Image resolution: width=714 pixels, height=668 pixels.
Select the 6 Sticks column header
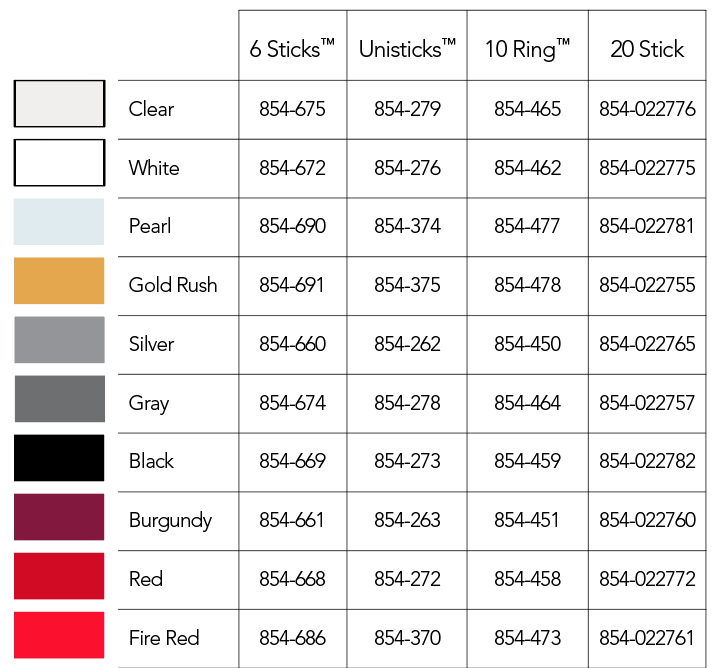click(292, 48)
